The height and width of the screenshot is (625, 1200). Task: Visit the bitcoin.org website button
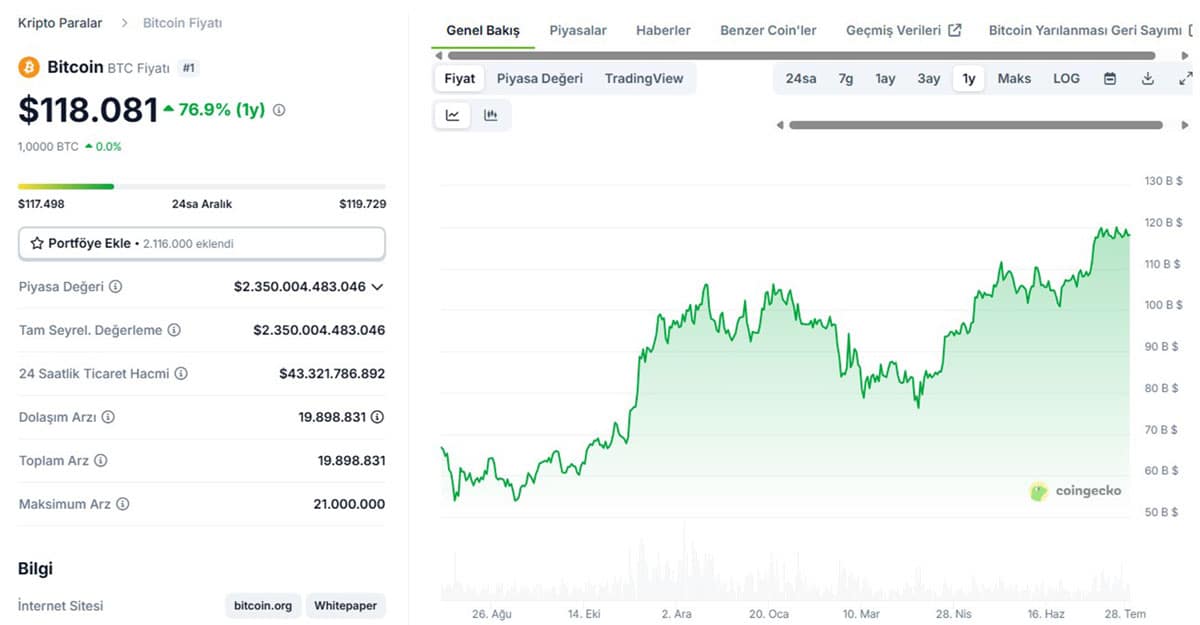262,605
